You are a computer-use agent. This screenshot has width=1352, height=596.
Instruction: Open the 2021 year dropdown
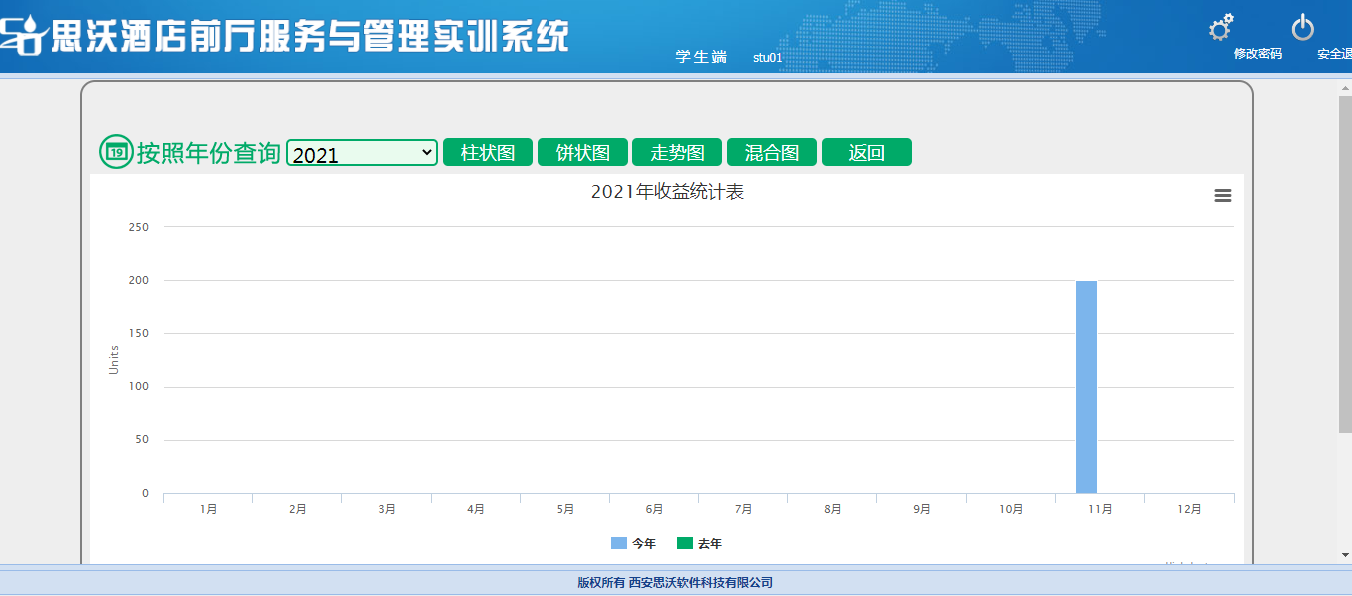tap(362, 153)
